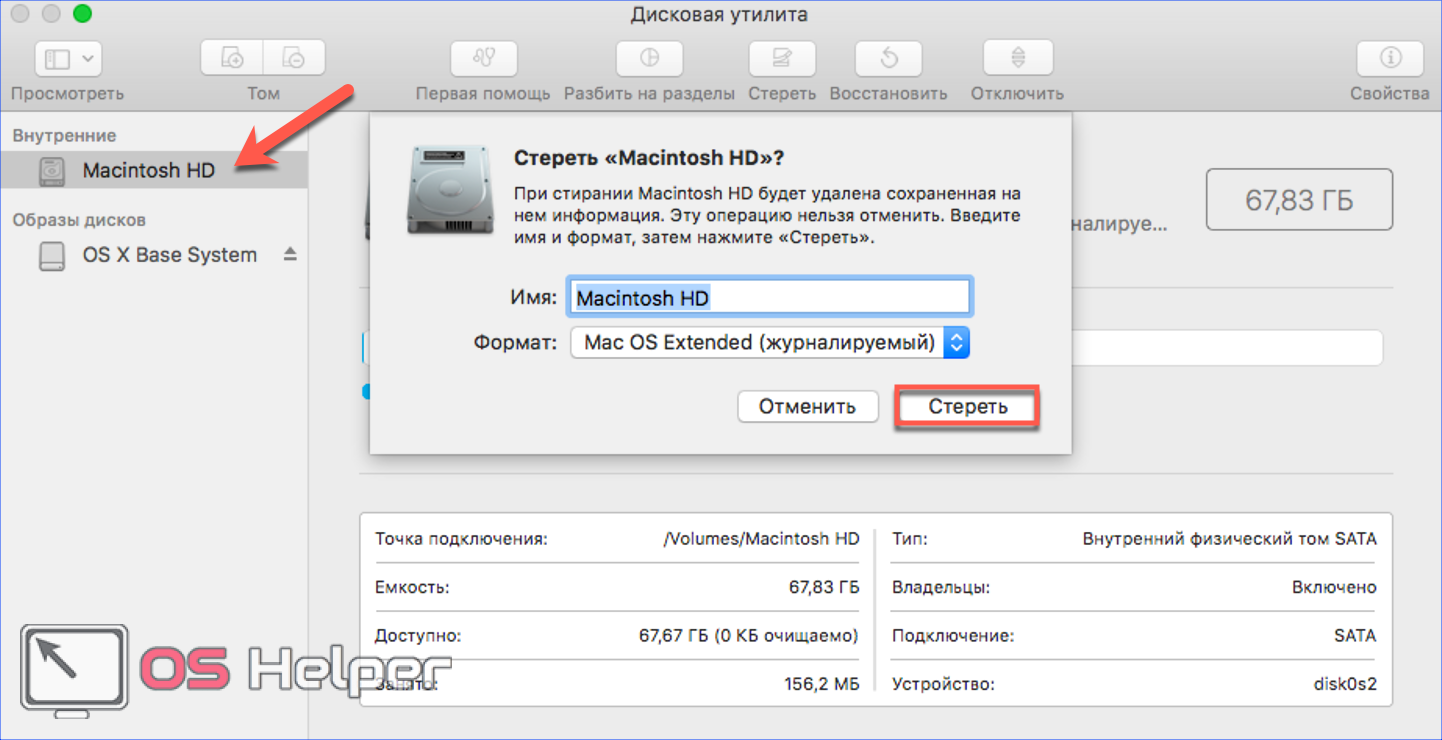Click the Внутренние sidebar section header

pos(64,136)
